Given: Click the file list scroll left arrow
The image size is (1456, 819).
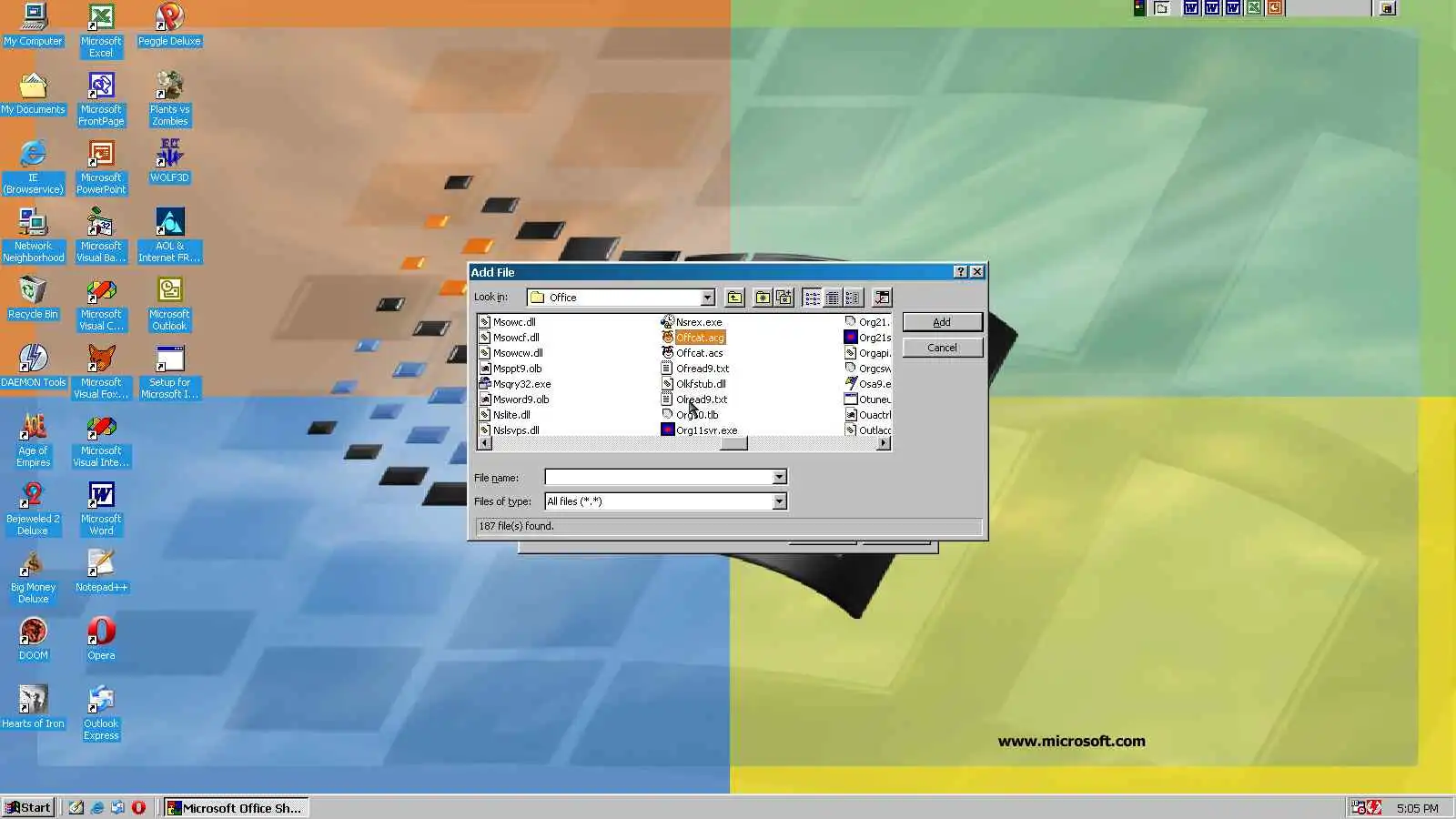Looking at the screenshot, I should click(x=484, y=443).
